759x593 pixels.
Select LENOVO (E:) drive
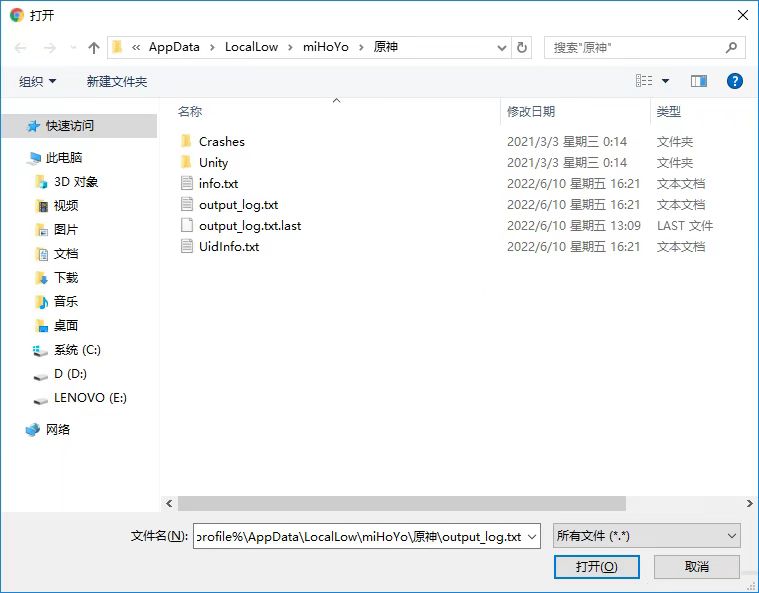coord(90,397)
